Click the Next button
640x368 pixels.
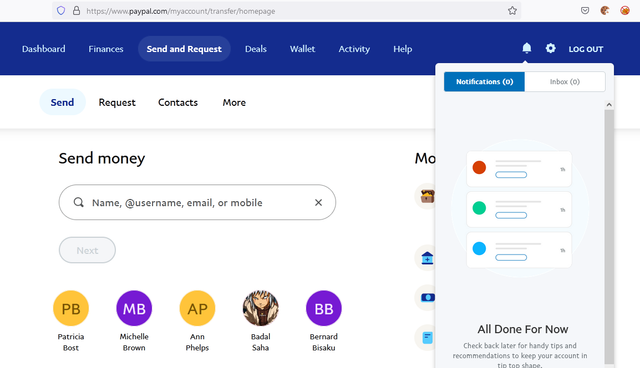[x=87, y=250]
